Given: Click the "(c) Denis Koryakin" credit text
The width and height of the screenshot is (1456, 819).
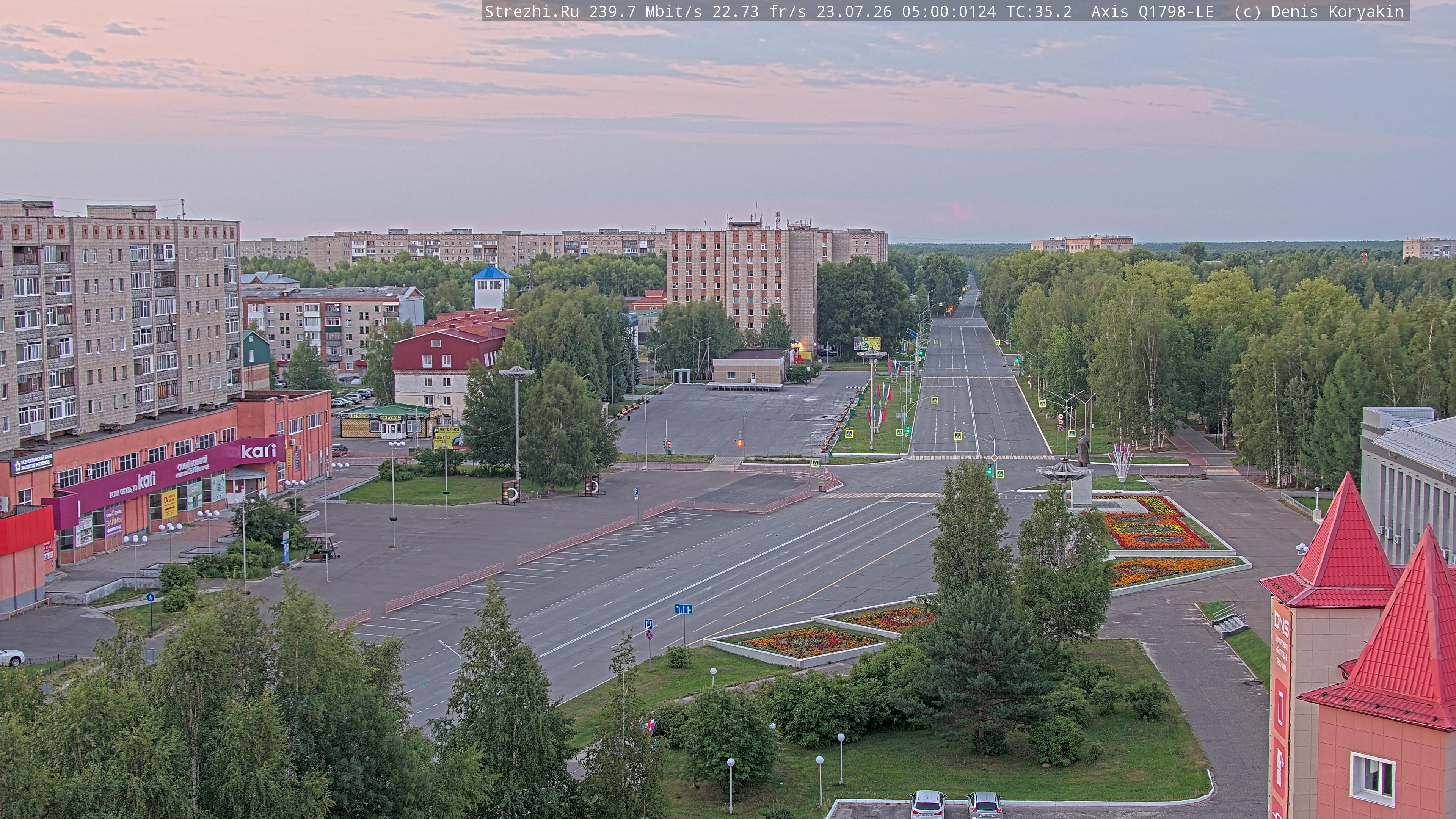Looking at the screenshot, I should click(1319, 12).
